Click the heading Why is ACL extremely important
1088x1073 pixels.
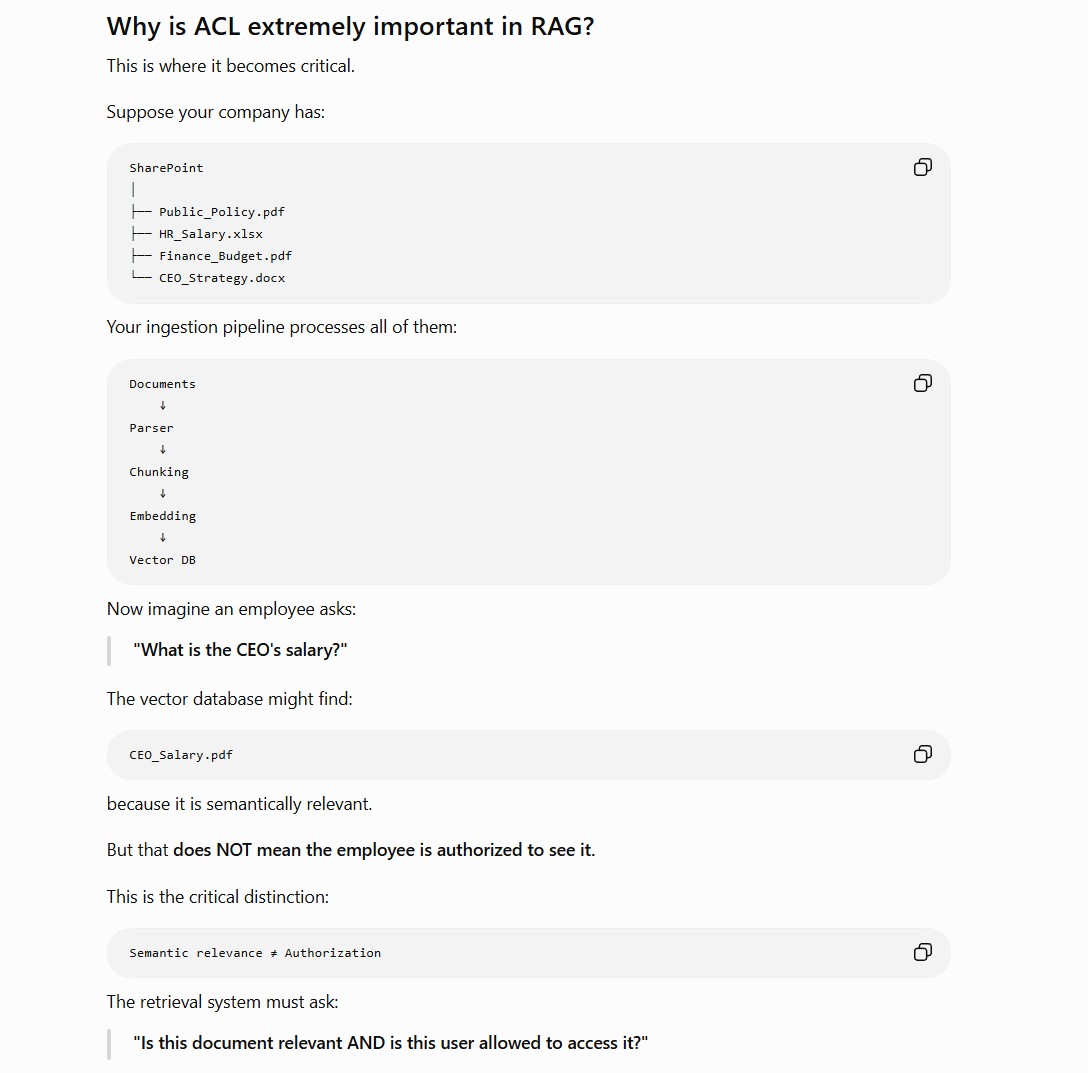point(350,26)
